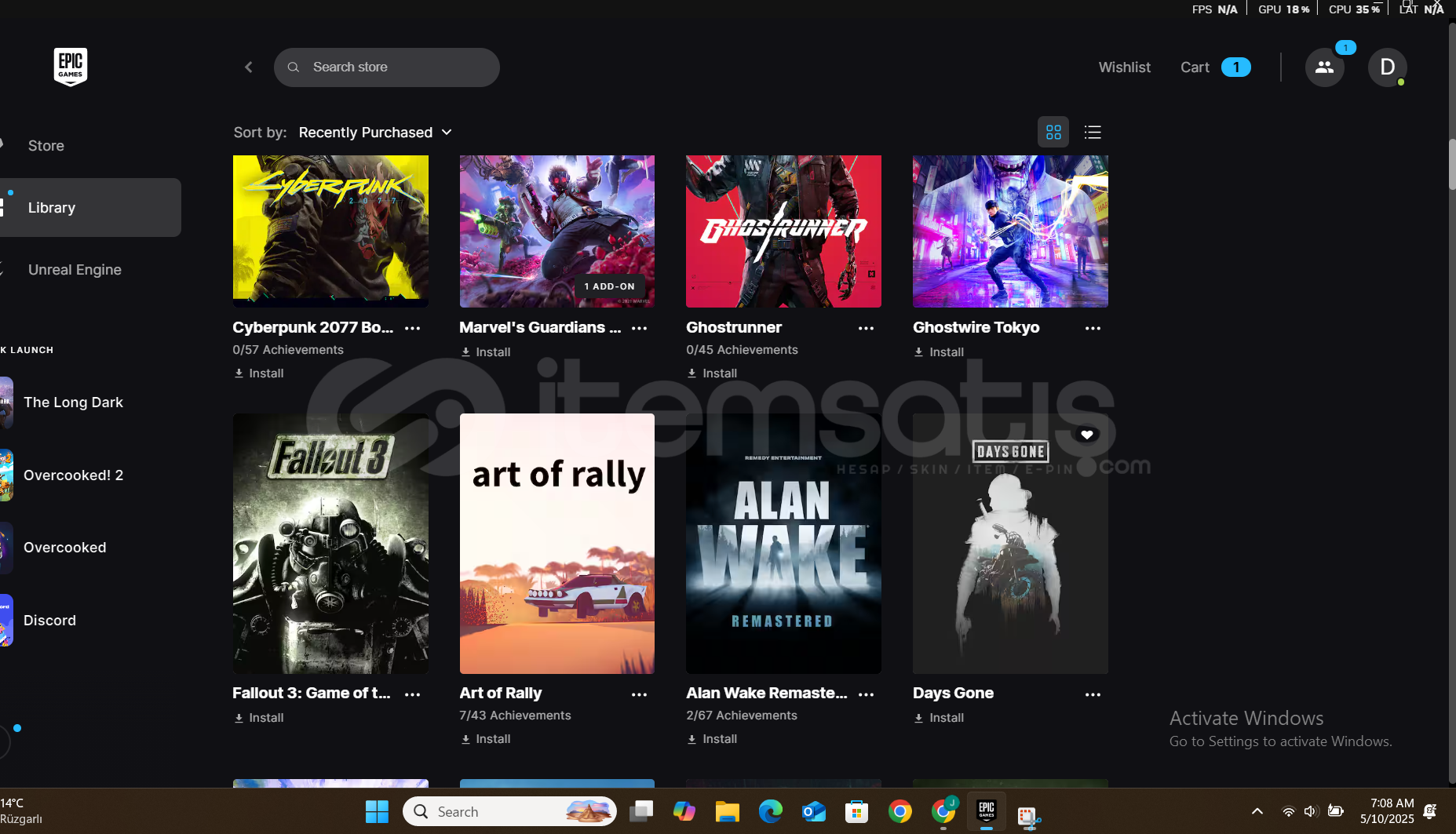Open Fallout 3 cover thumbnail

[330, 544]
